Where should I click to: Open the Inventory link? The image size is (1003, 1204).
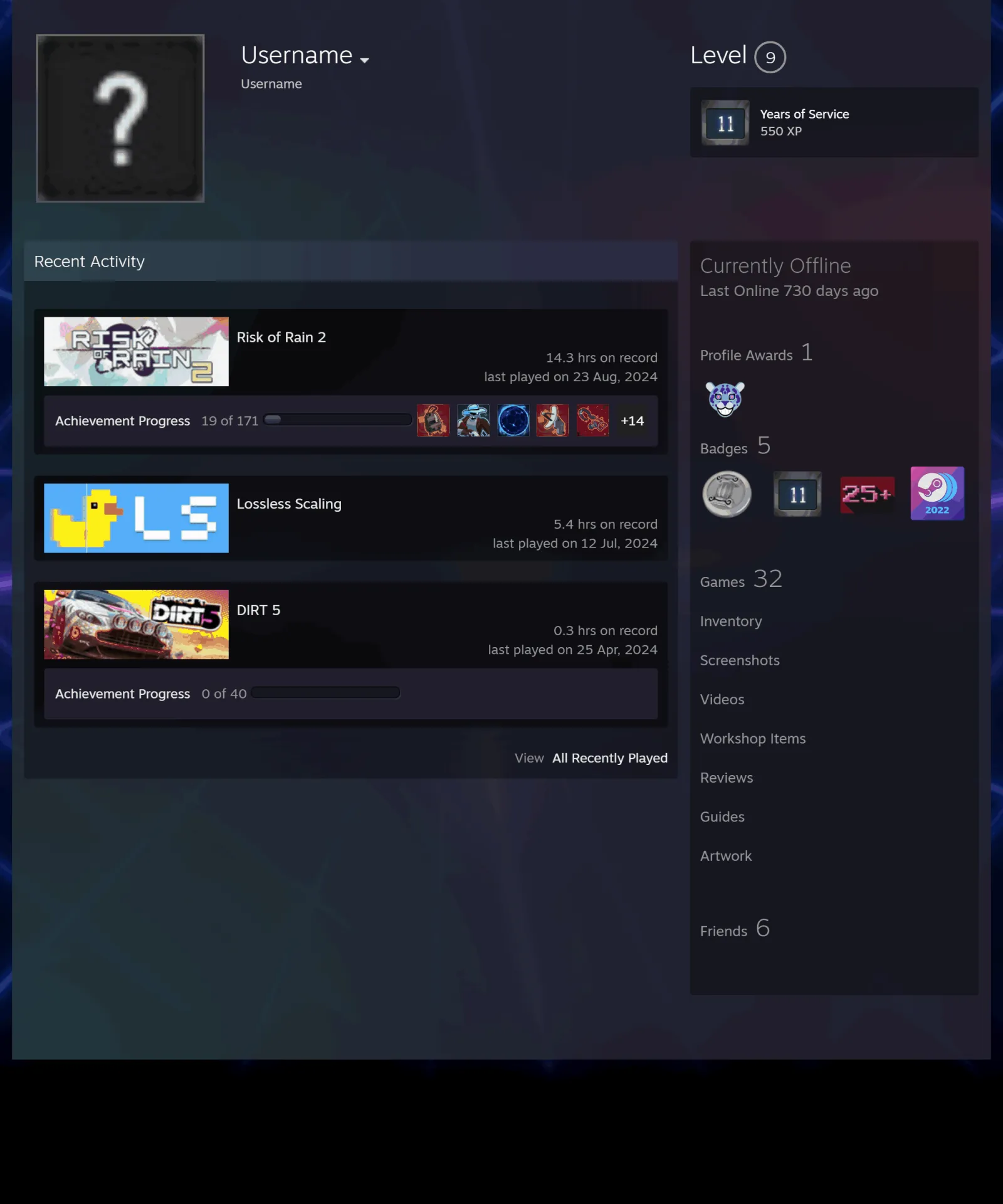[x=731, y=621]
